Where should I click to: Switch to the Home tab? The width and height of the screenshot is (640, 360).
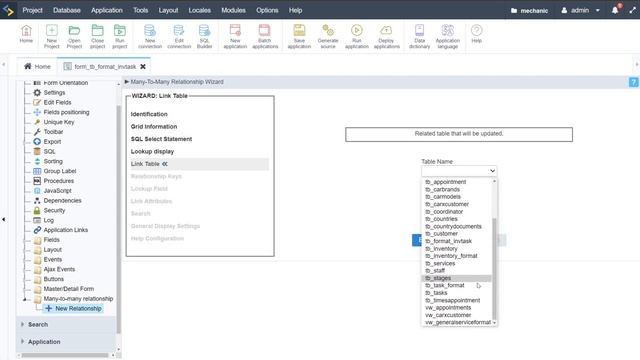point(37,67)
